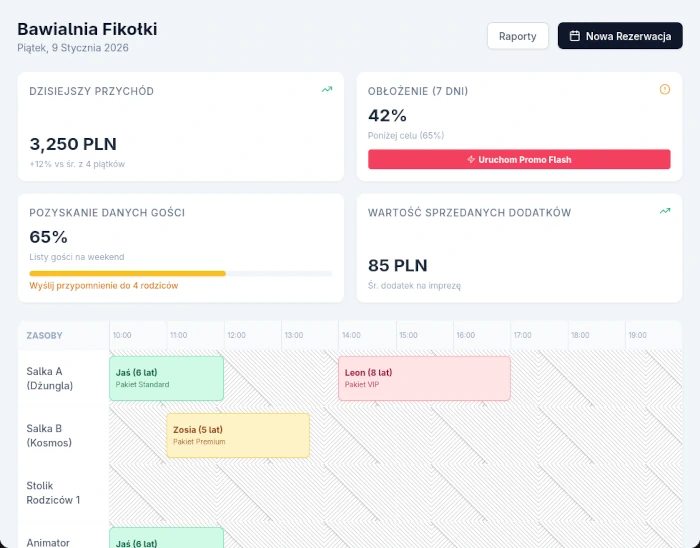The width and height of the screenshot is (700, 548).
Task: Open Jaś booking in Salka A
Action: point(166,378)
